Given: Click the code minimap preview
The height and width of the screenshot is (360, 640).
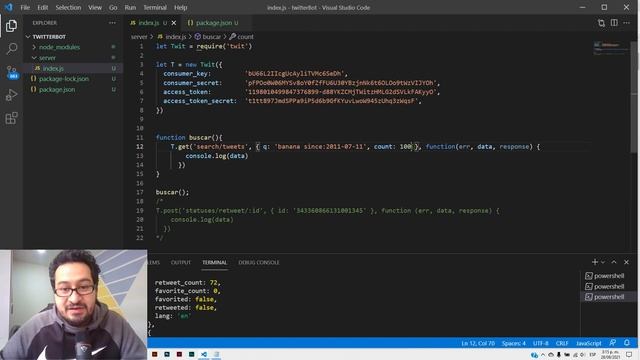Looking at the screenshot, I should click(x=611, y=48).
